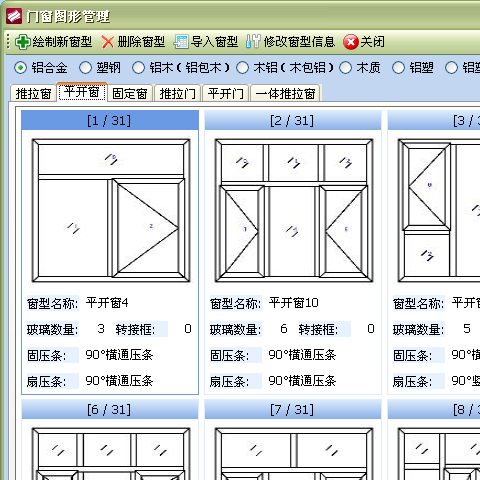Select the 铝塑 radio button
Screen dimensions: 480x480
(398, 68)
